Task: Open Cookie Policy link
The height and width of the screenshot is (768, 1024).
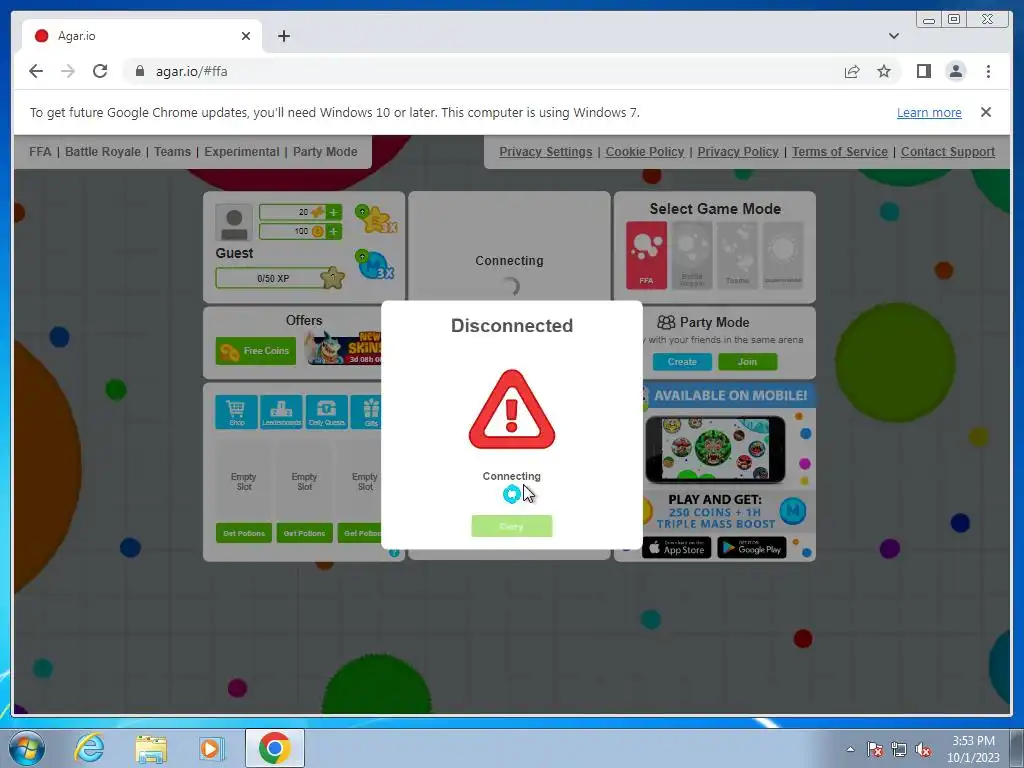Action: 645,152
